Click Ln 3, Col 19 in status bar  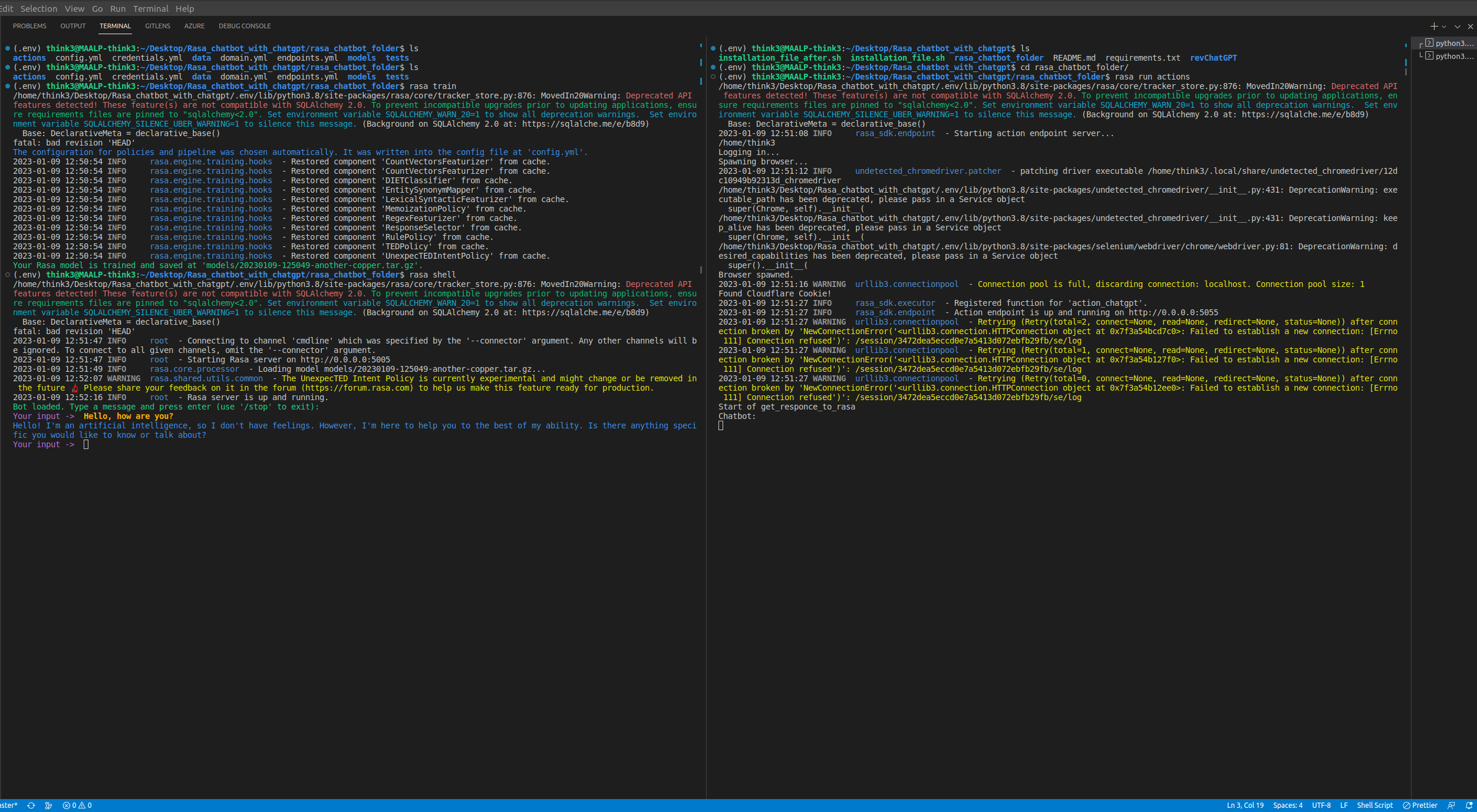(x=1245, y=806)
